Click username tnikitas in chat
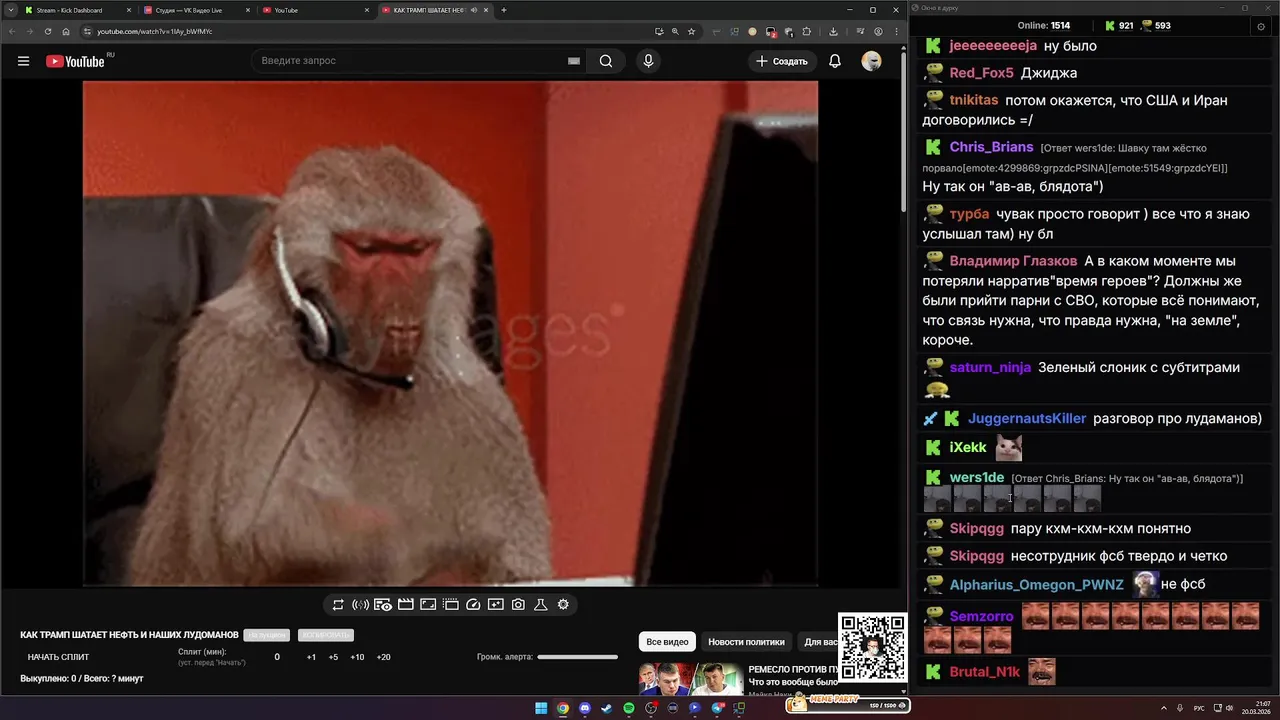This screenshot has height=720, width=1280. coord(974,100)
